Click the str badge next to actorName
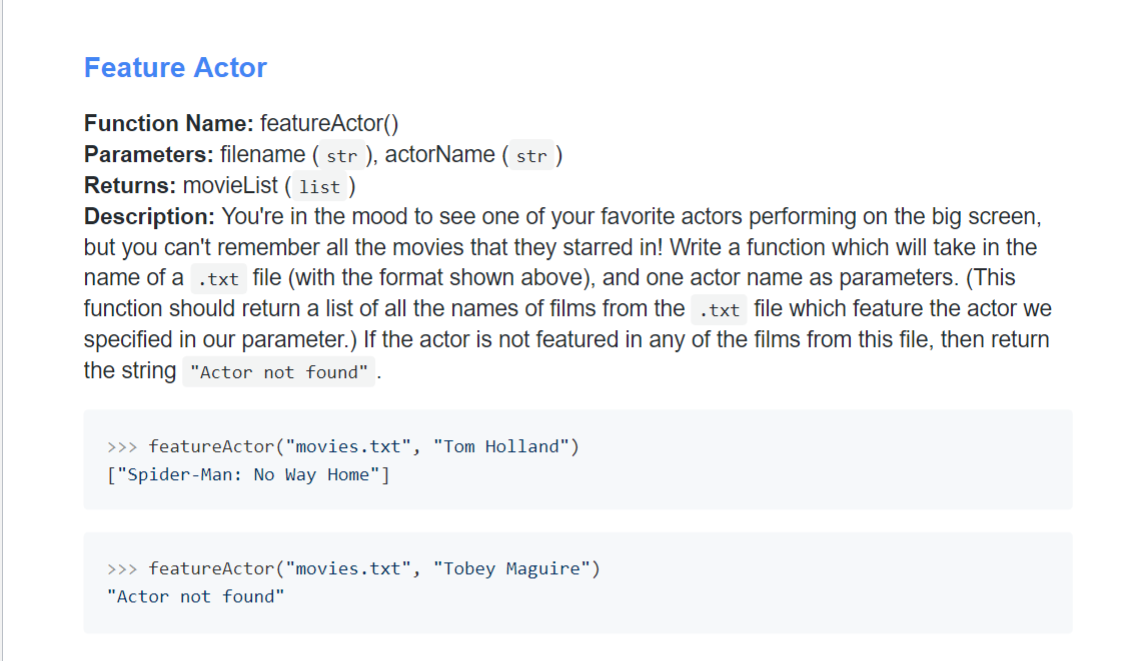Image resolution: width=1148 pixels, height=661 pixels. (531, 155)
